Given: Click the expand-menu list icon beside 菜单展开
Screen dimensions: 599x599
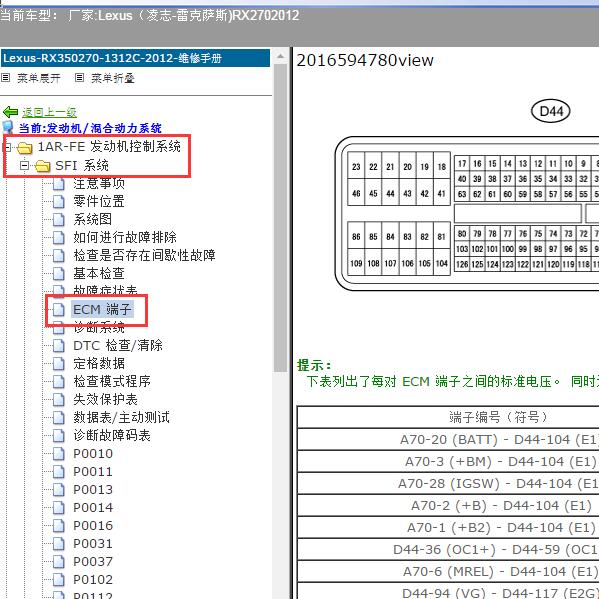Looking at the screenshot, I should pos(5,78).
